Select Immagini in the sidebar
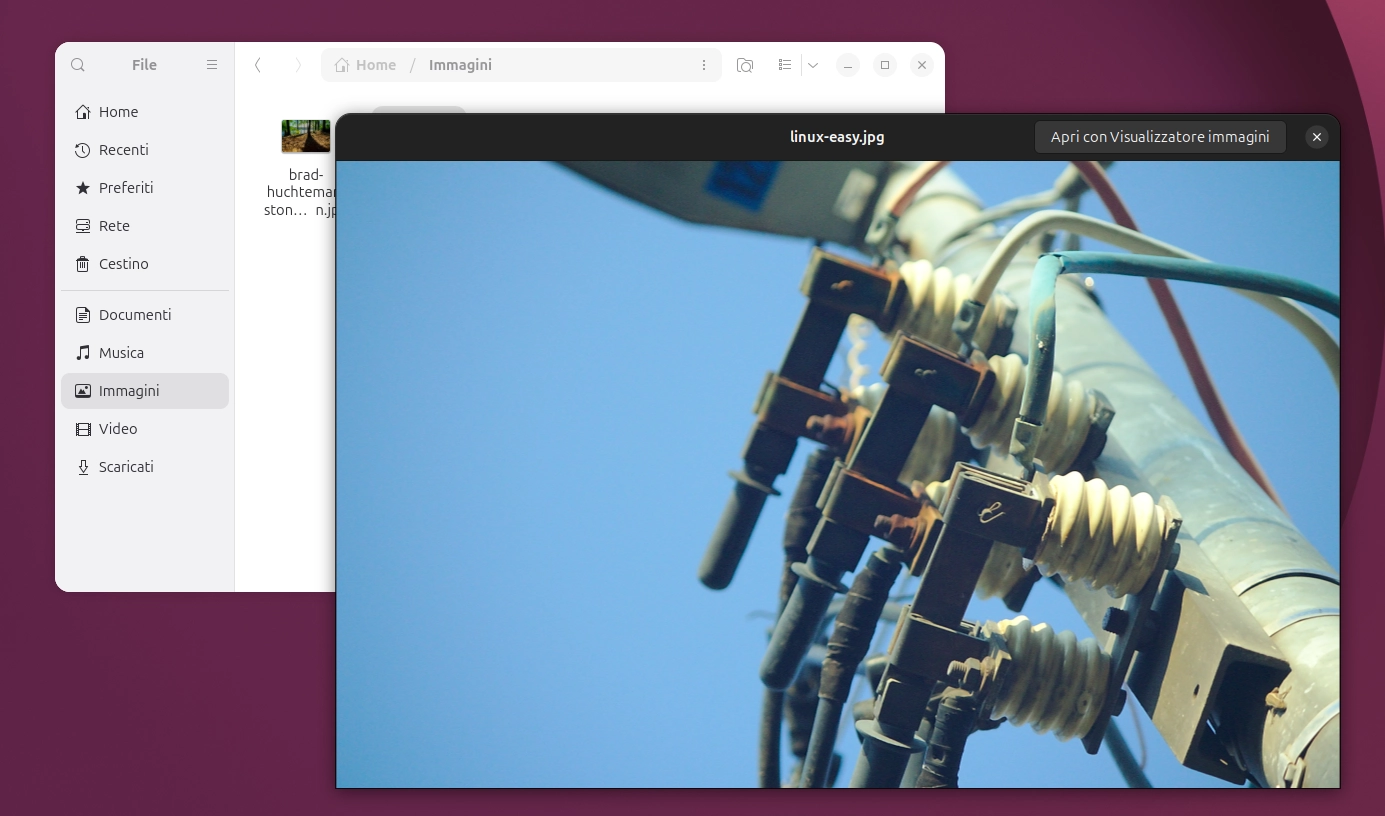The width and height of the screenshot is (1385, 816). pyautogui.click(x=145, y=391)
